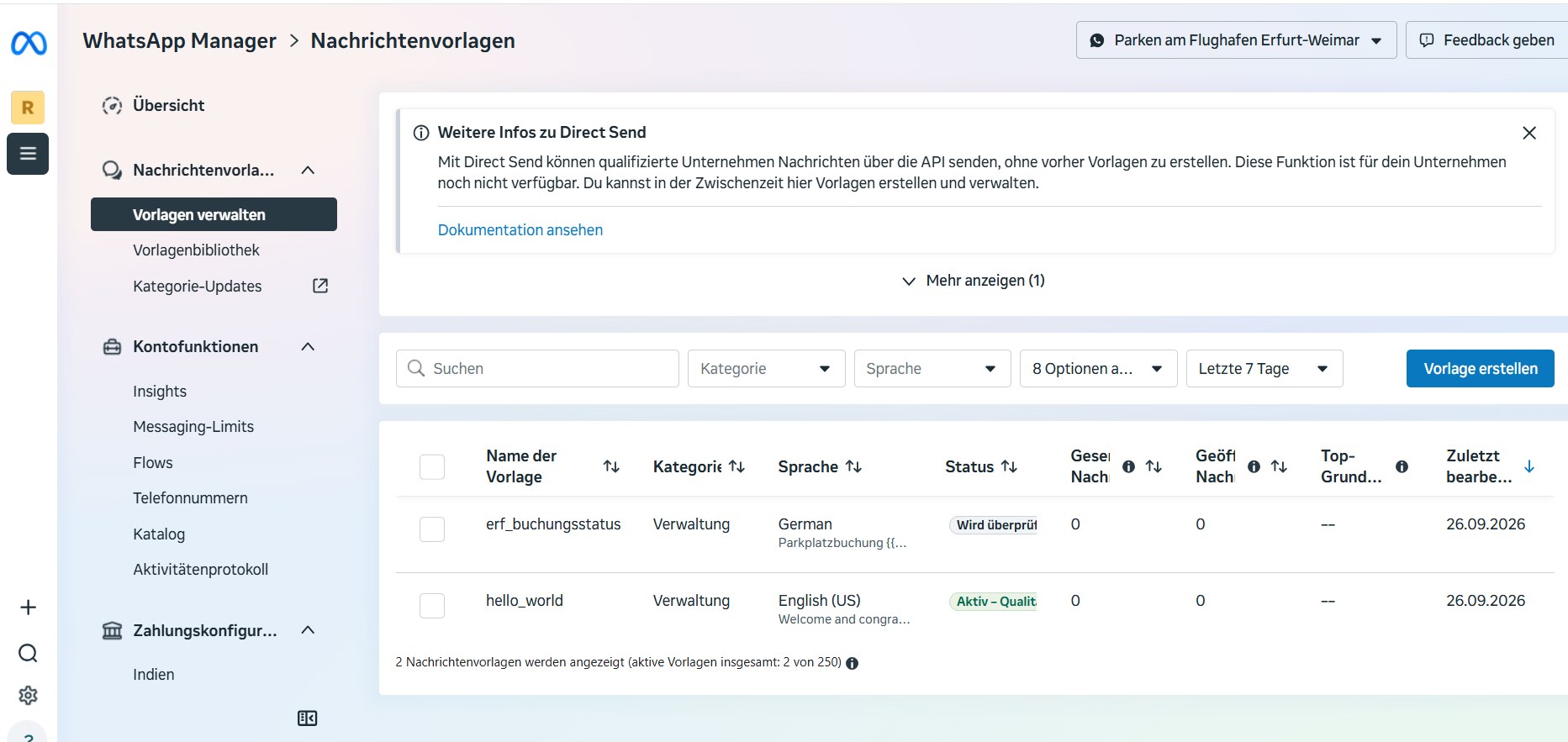Toggle the hamburger menu icon

pos(28,154)
